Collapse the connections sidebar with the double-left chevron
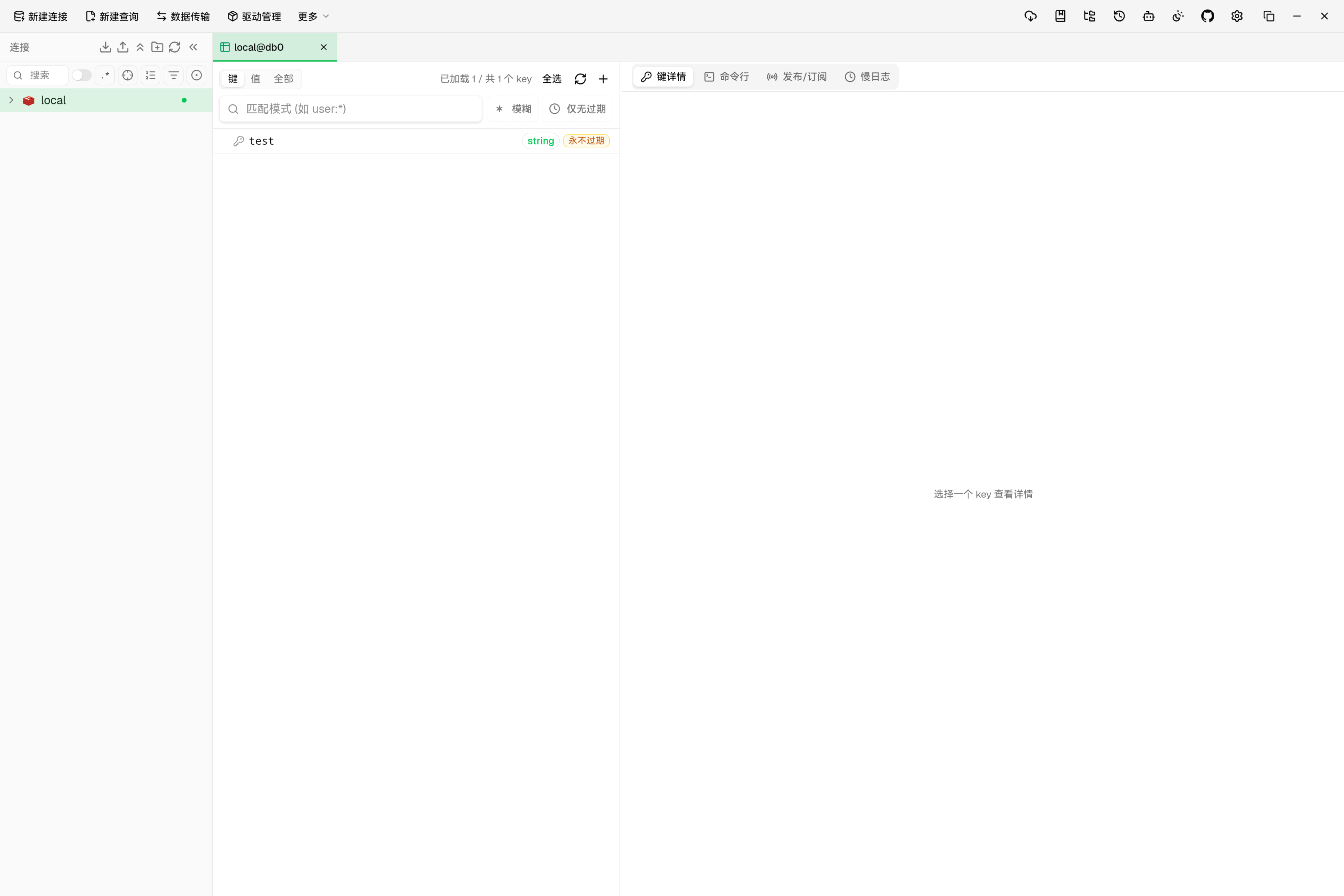This screenshot has height=896, width=1344. pos(193,47)
